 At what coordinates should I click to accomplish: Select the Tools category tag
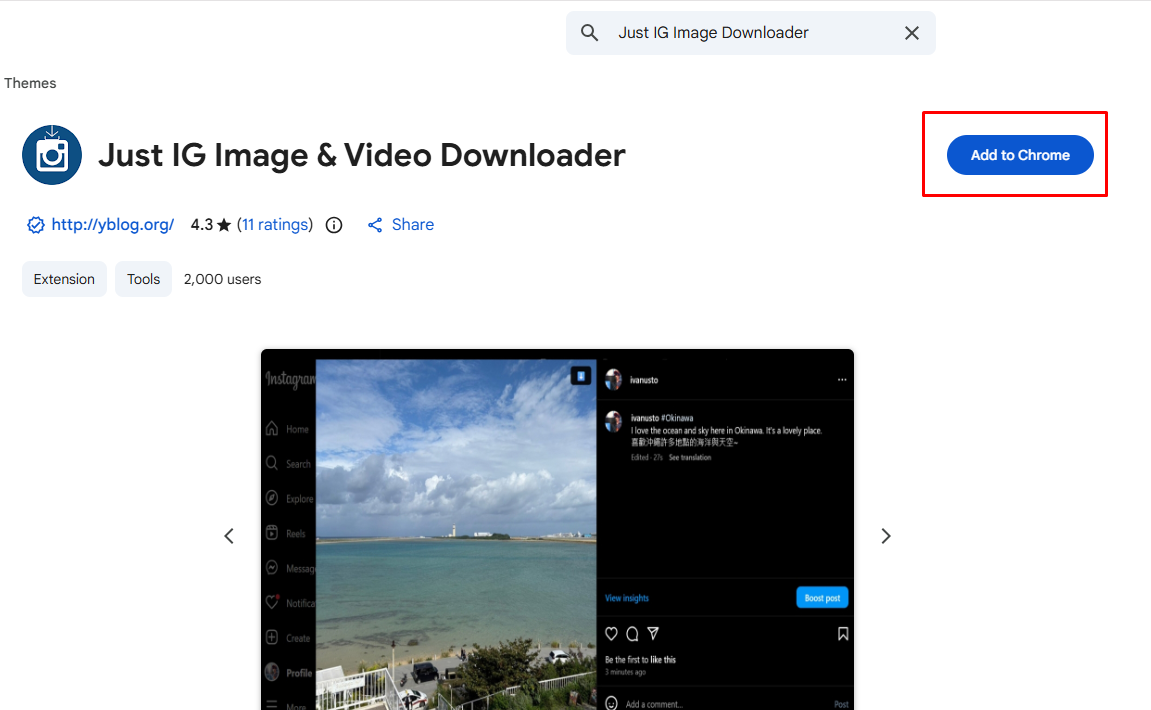point(143,279)
